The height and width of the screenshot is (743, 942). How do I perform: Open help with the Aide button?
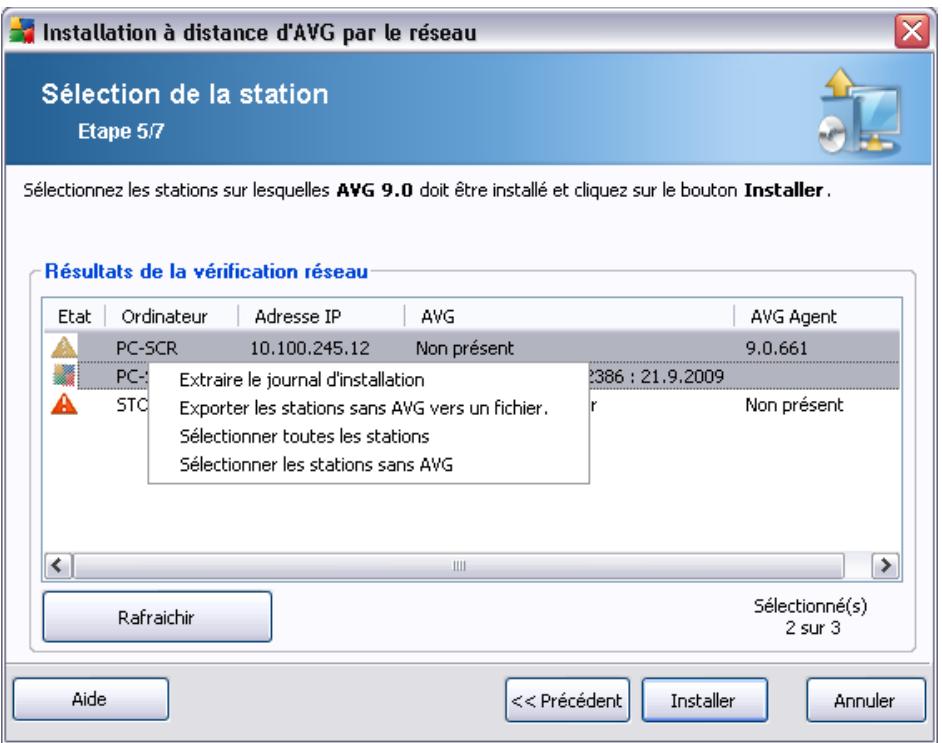pos(90,699)
